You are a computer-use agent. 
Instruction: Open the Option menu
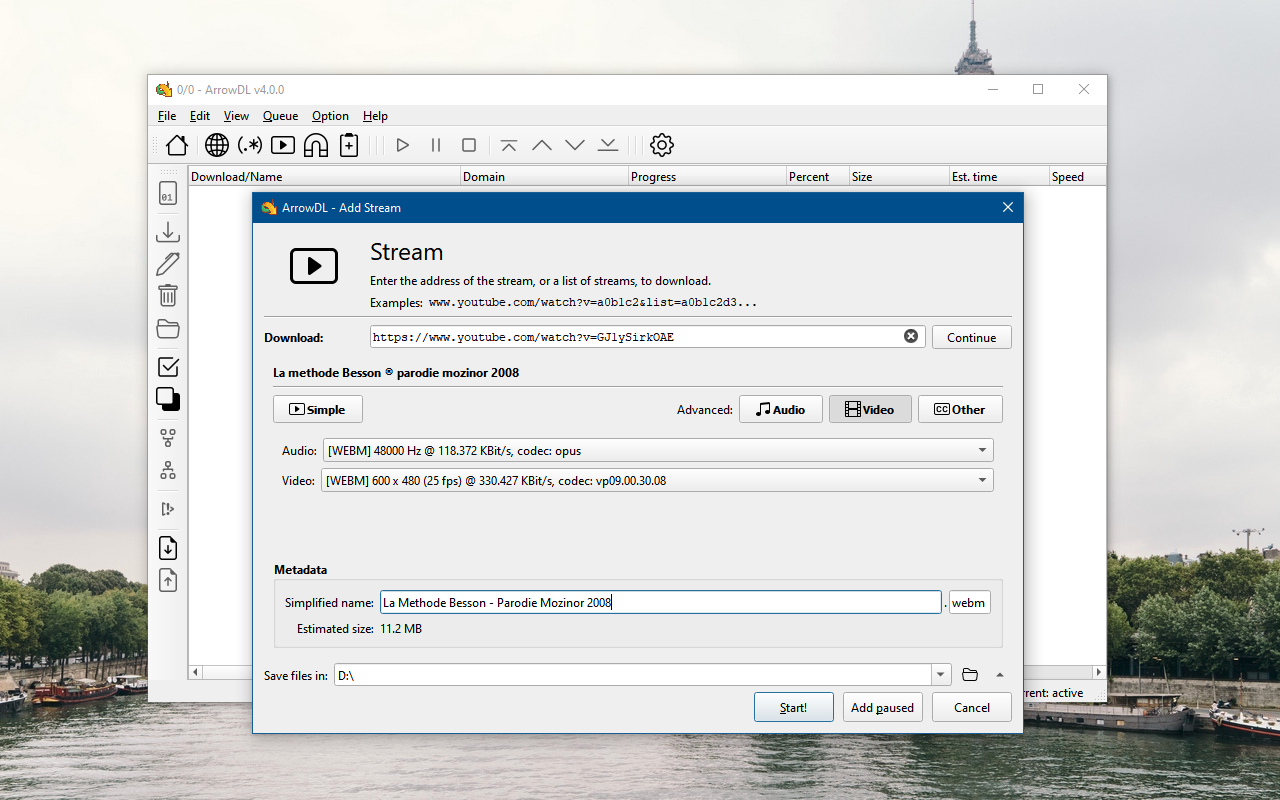330,115
